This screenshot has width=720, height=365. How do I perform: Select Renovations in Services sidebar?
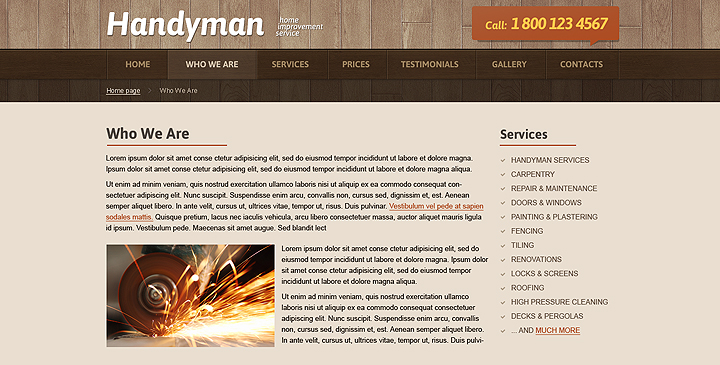tap(536, 259)
